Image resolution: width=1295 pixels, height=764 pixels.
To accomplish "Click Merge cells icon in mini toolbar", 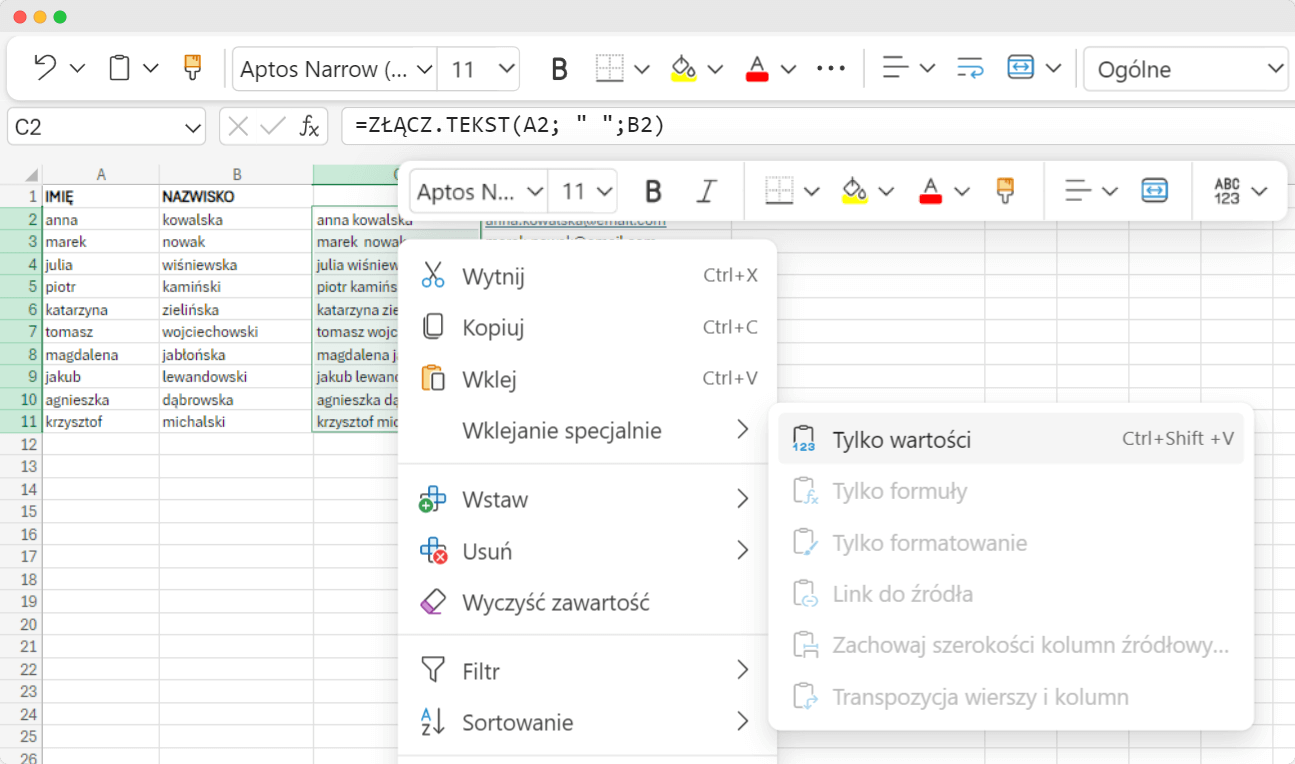I will click(x=1154, y=190).
